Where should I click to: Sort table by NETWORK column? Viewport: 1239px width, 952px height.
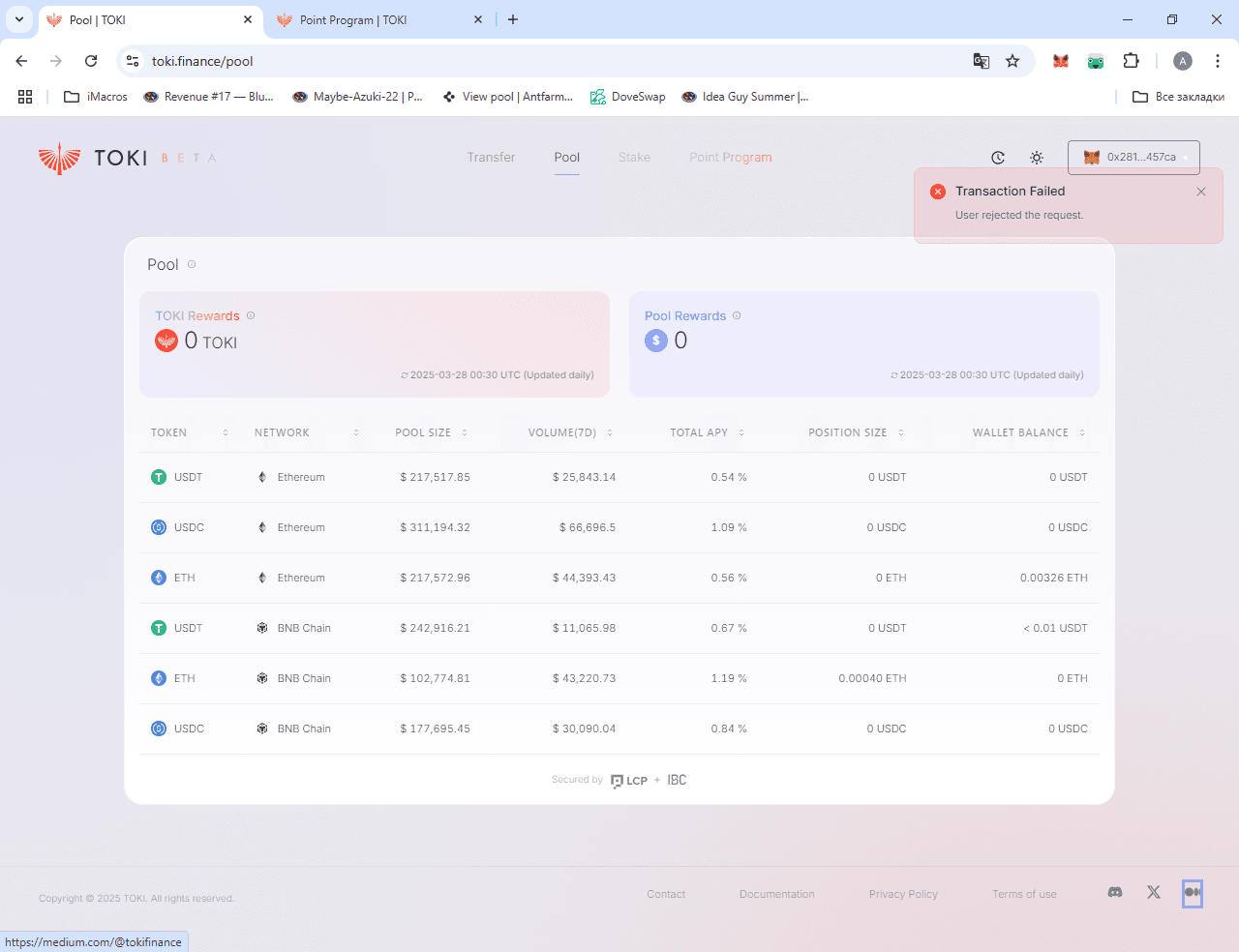307,432
